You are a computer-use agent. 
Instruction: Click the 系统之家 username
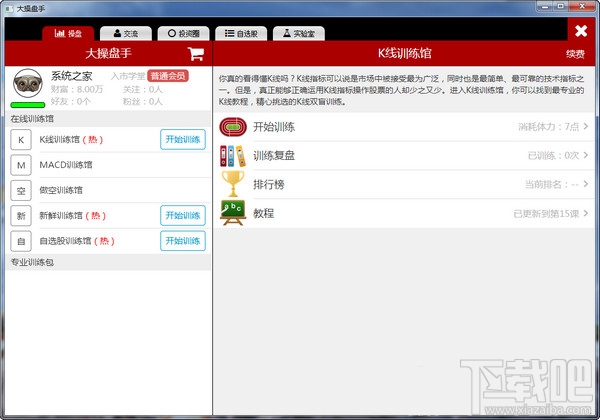(x=72, y=76)
